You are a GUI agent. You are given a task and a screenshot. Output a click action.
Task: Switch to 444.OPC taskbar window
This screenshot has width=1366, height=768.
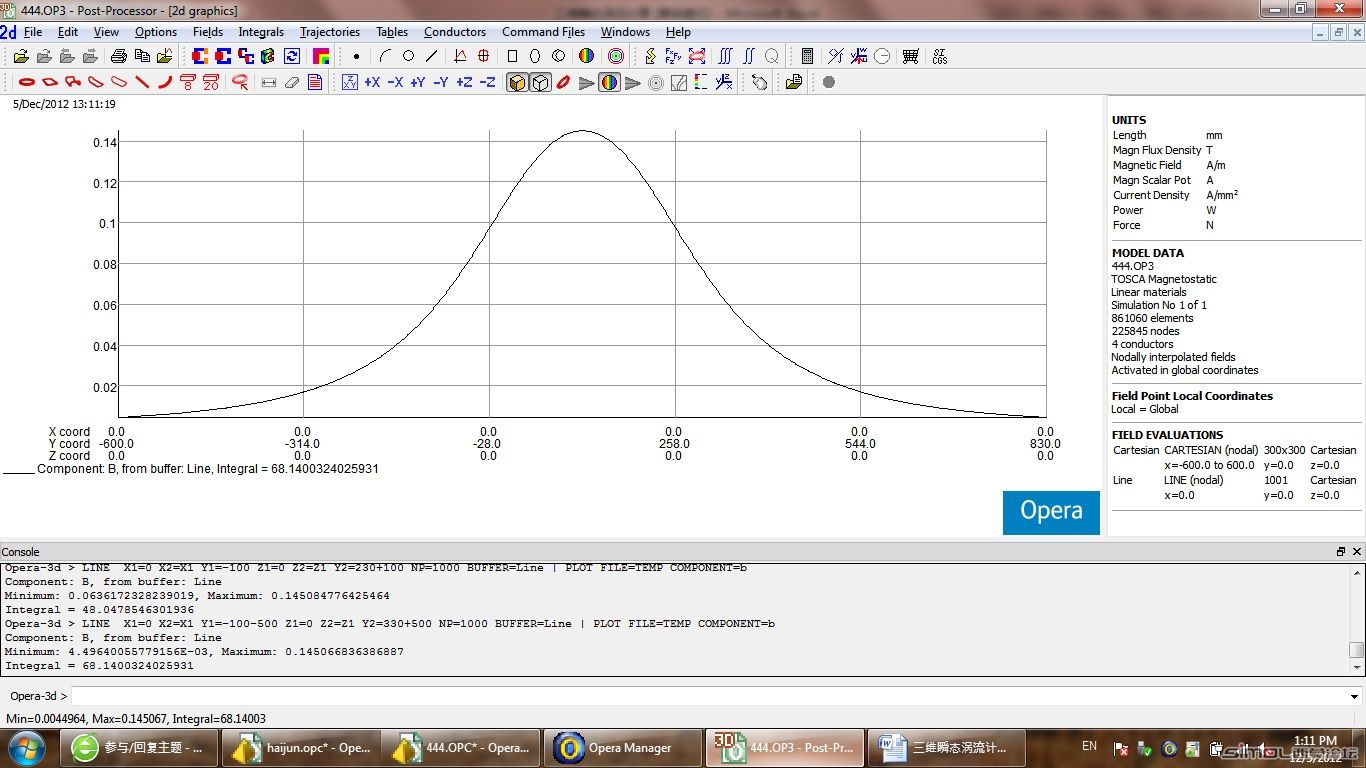[x=462, y=748]
